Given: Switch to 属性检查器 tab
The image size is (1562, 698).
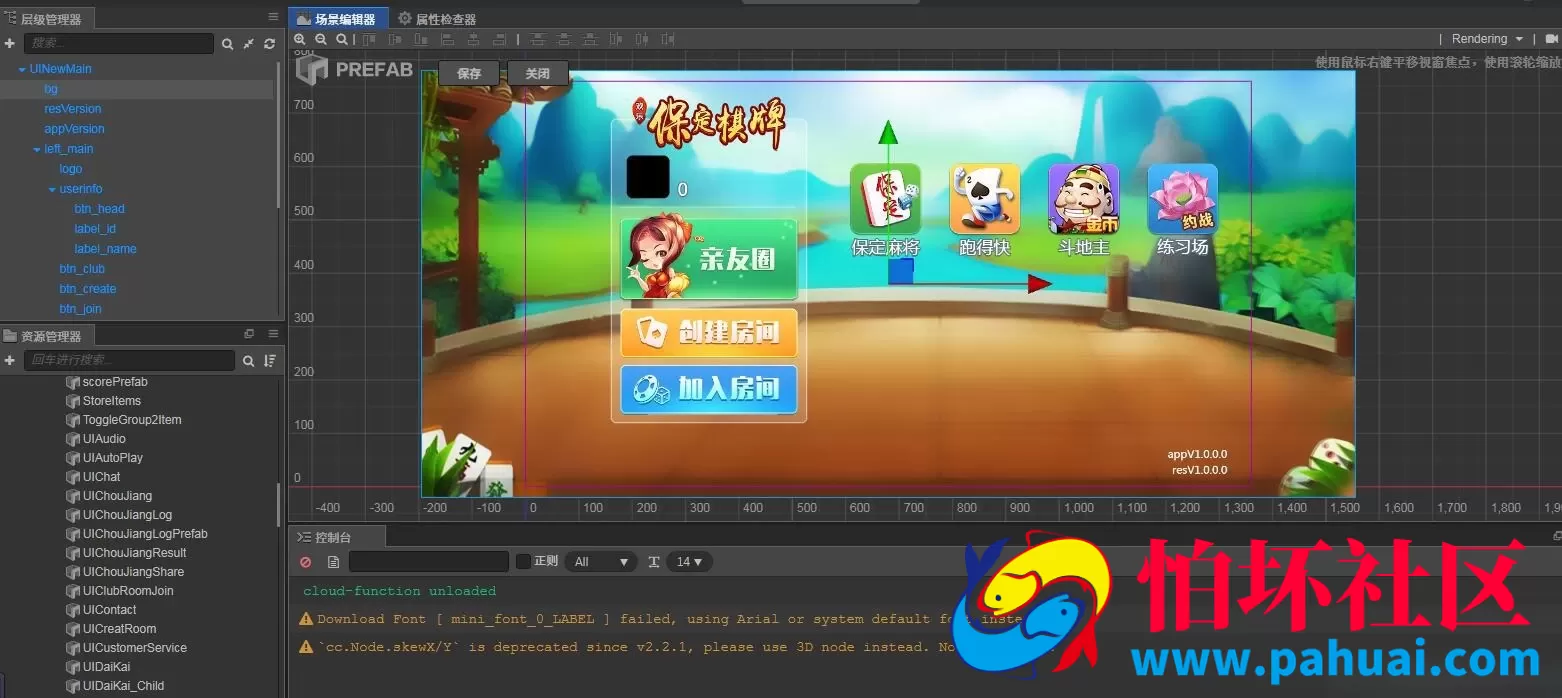Looking at the screenshot, I should 437,18.
